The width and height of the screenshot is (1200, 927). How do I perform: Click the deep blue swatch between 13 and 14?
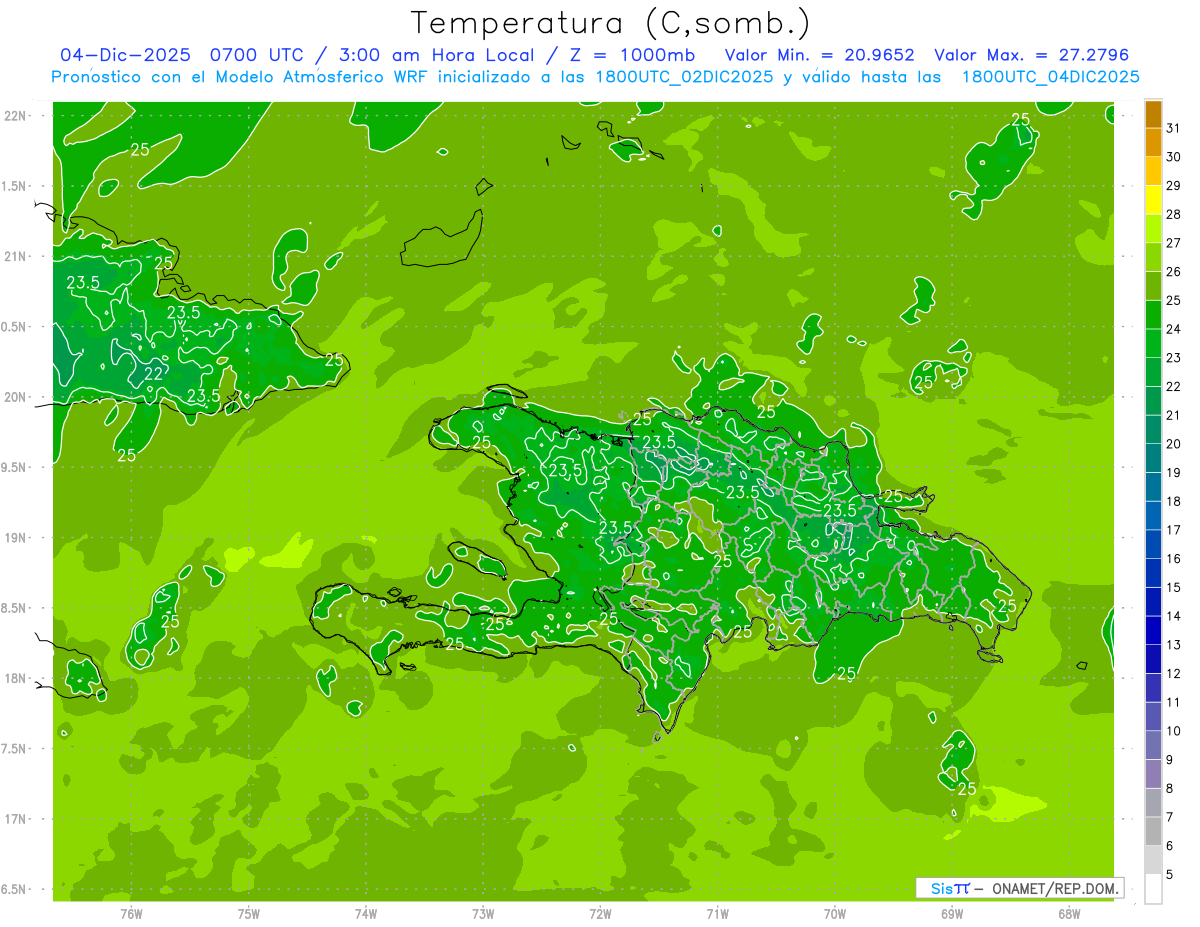1153,631
